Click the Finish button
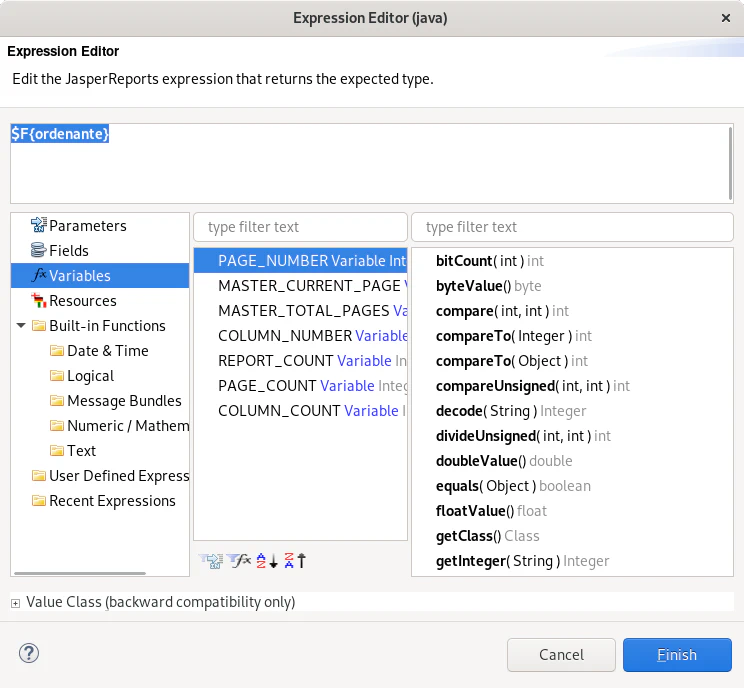Screen dimensions: 744x688 (x=677, y=655)
